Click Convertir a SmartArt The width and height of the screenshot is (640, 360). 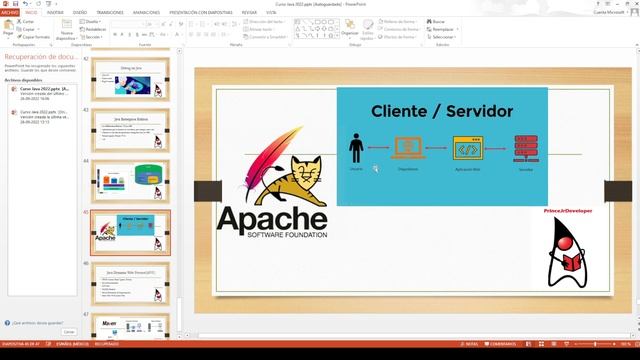tap(265, 37)
